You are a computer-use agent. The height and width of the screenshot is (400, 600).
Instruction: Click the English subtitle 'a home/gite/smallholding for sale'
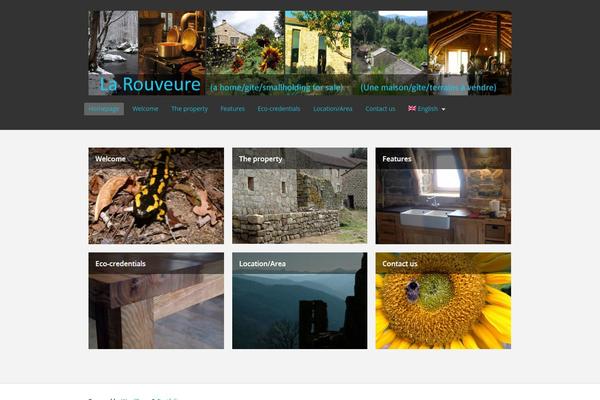[276, 88]
